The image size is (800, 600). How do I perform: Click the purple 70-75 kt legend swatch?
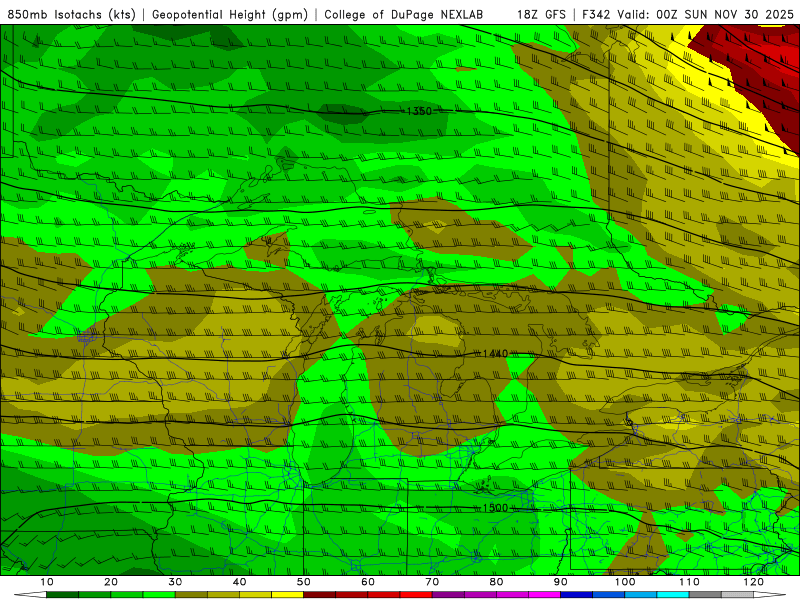448,595
